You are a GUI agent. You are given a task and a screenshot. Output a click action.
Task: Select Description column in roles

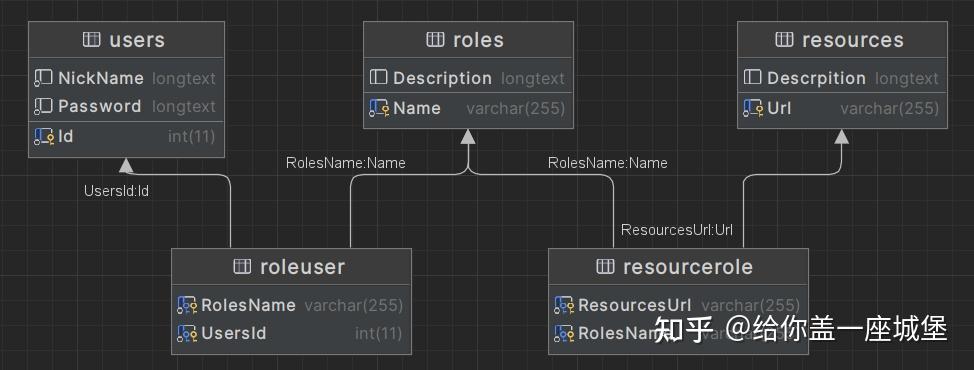(x=468, y=78)
